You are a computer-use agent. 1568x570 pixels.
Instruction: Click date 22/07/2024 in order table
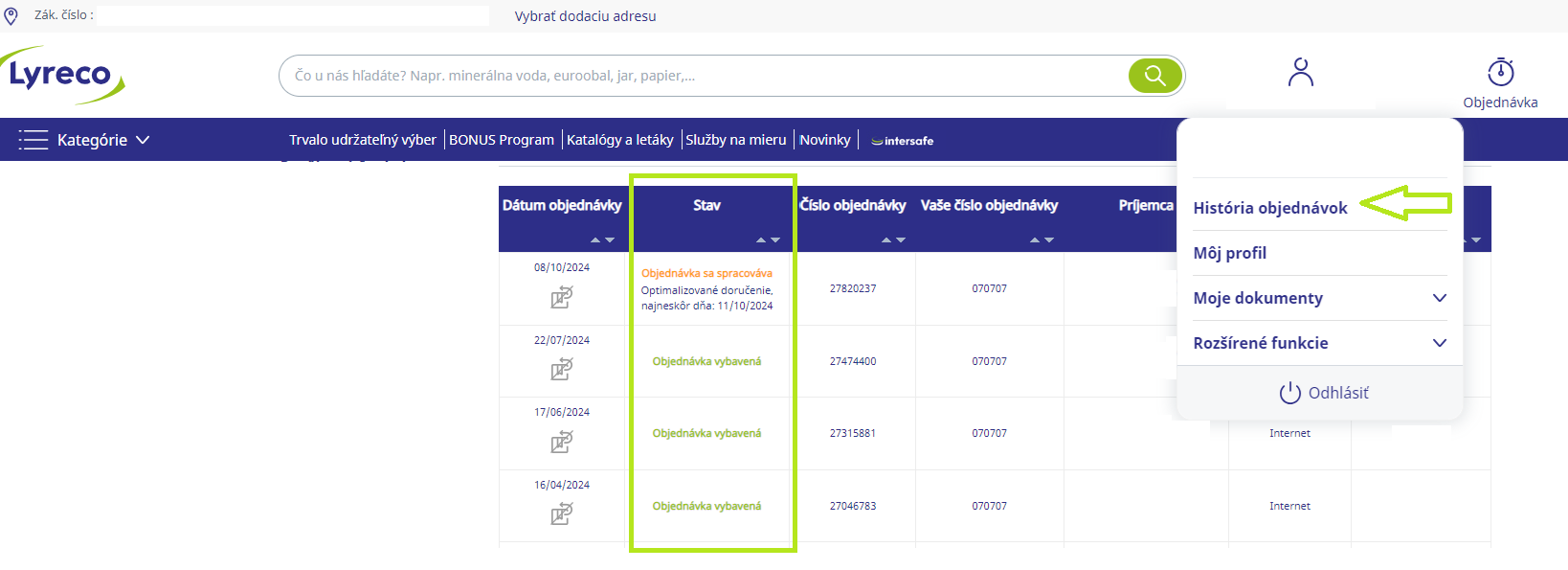(562, 340)
